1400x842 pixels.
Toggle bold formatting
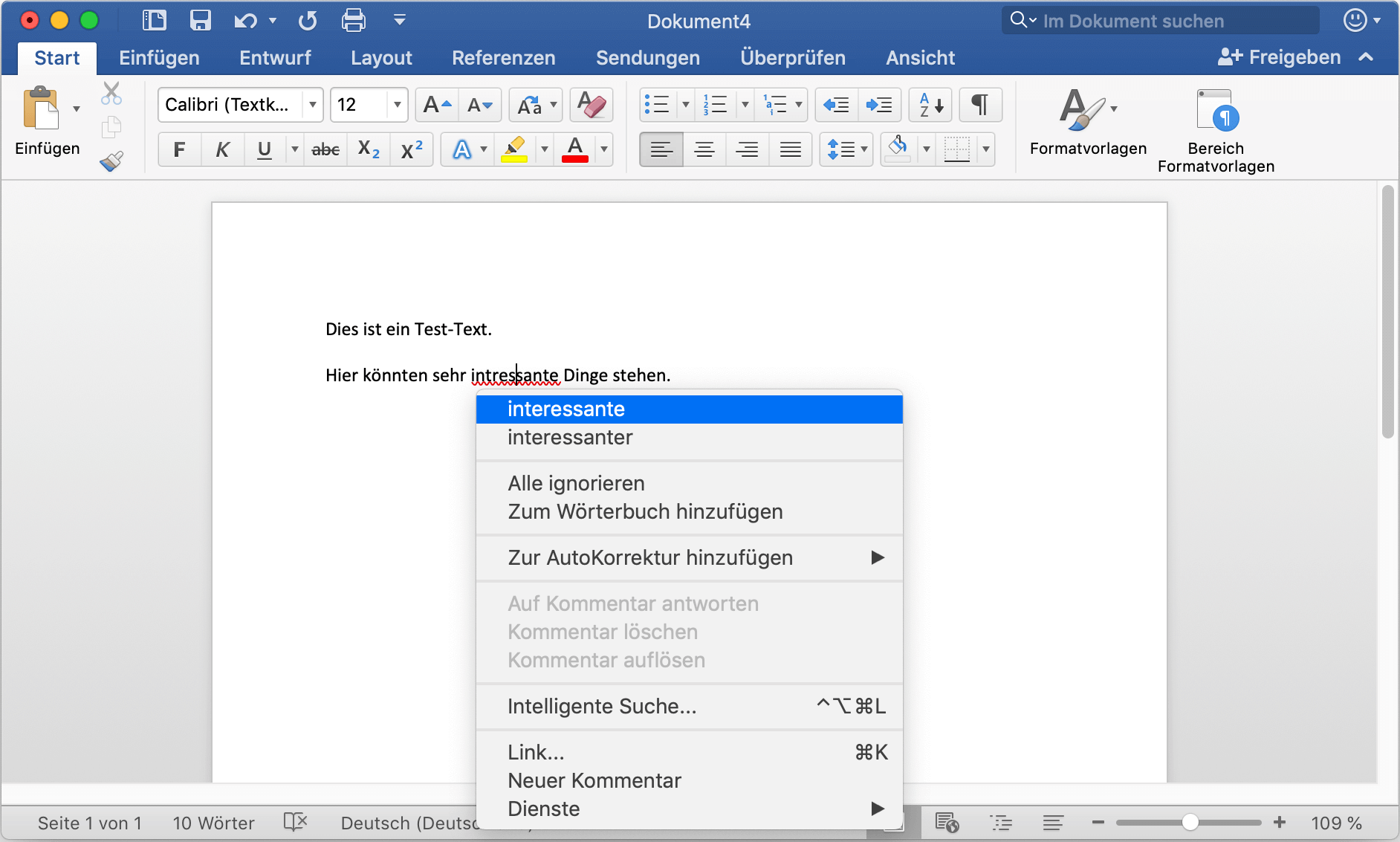178,149
